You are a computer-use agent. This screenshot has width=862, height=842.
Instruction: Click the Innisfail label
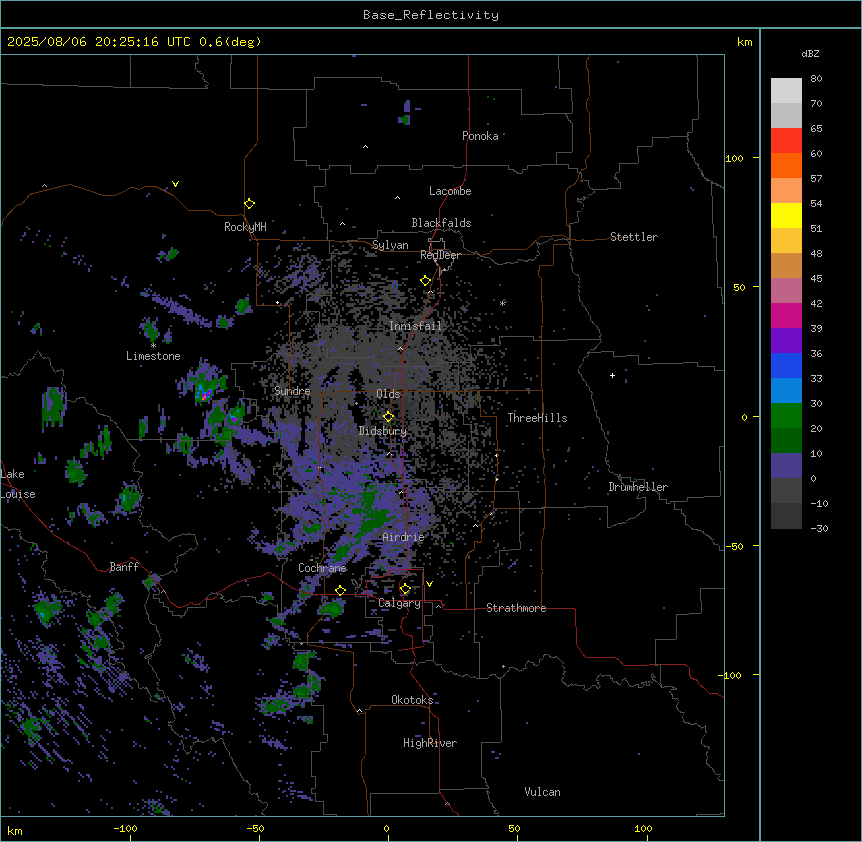click(x=415, y=326)
